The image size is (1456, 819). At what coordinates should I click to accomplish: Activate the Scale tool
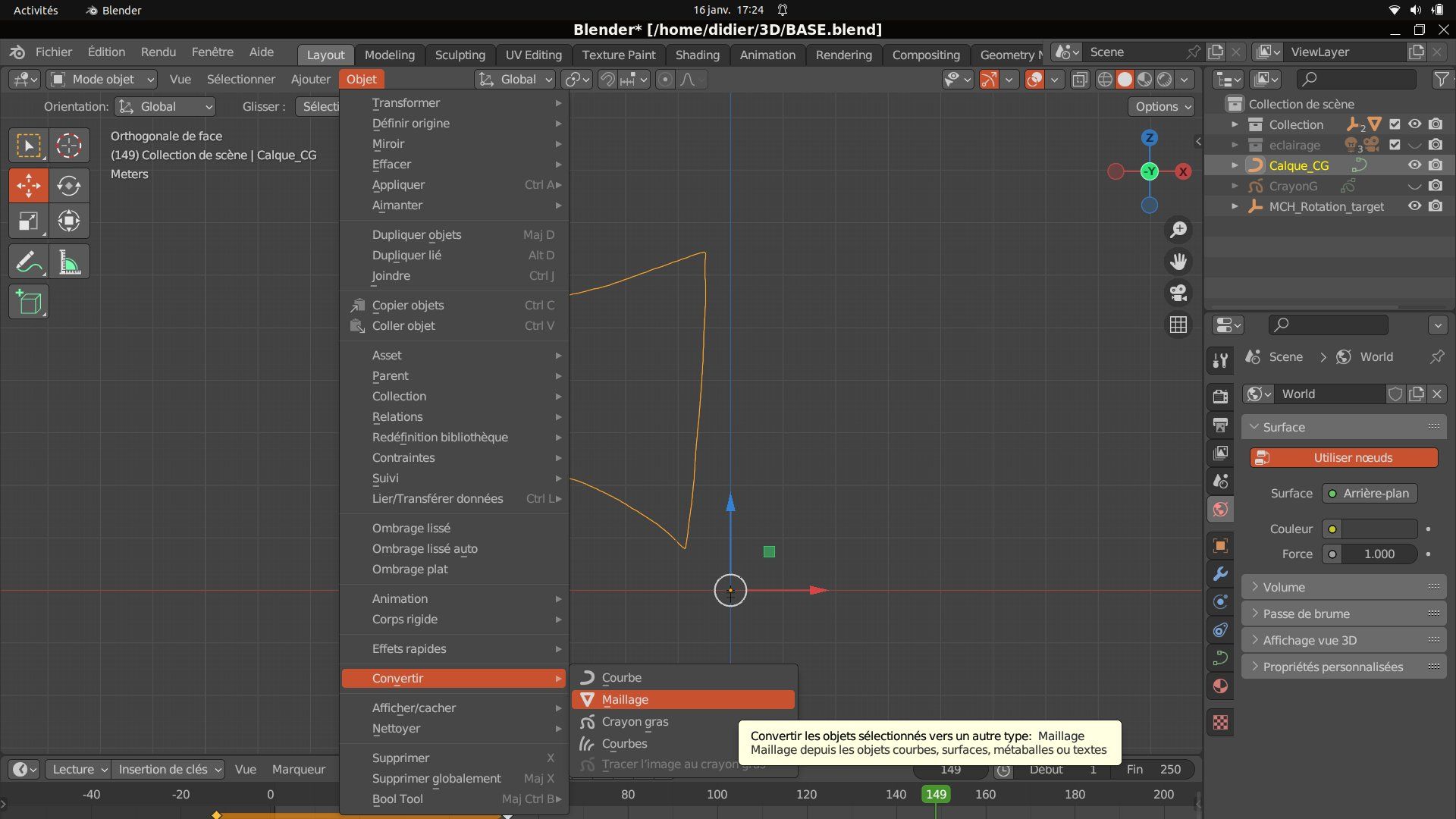[x=29, y=221]
